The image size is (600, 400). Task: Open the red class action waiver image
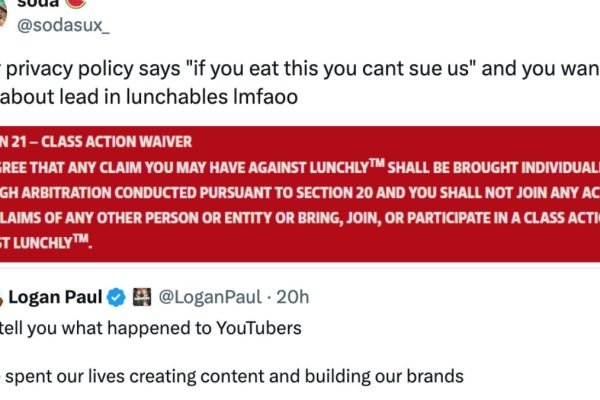(x=300, y=195)
